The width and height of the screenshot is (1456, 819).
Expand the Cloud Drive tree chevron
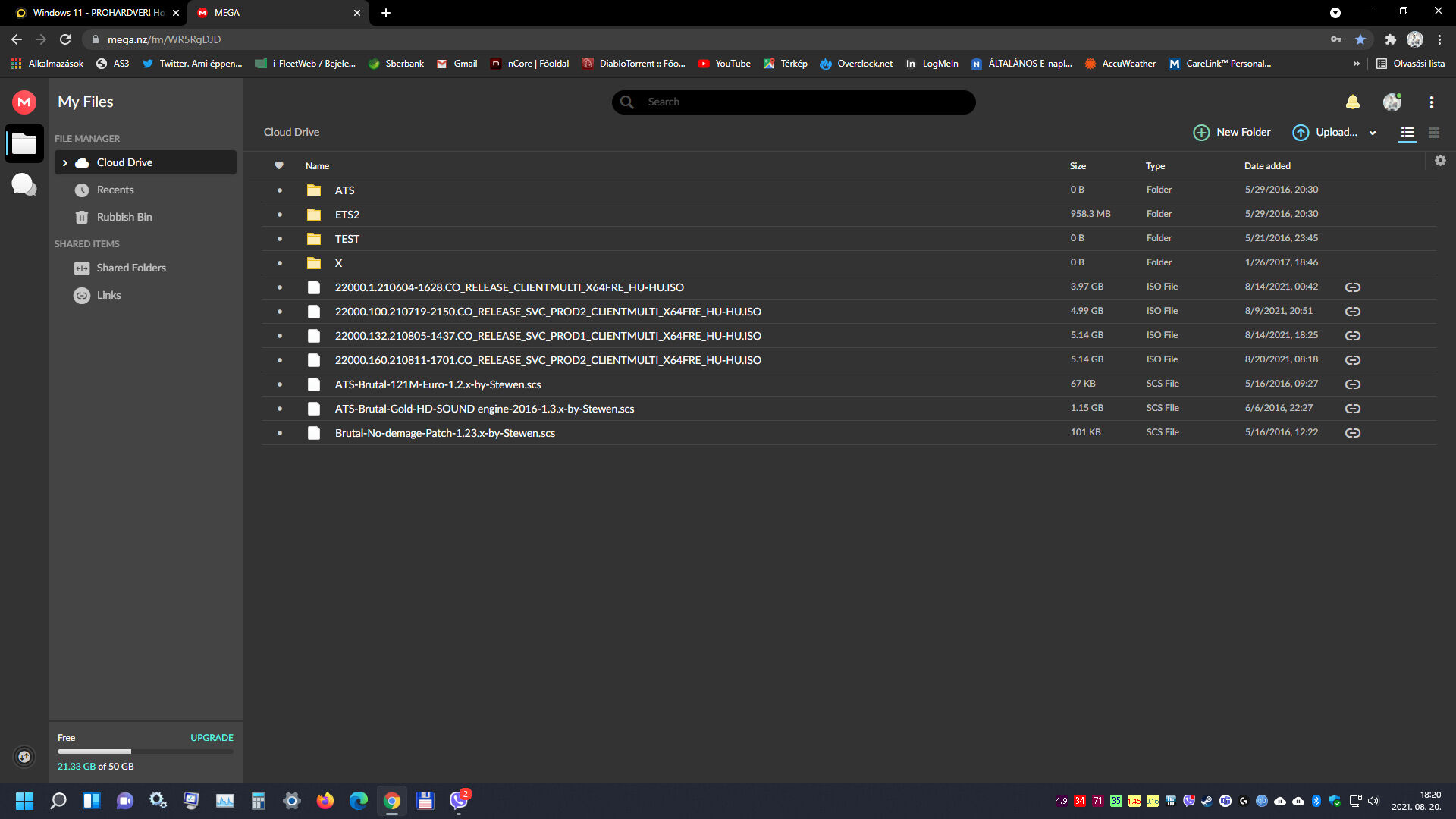[x=65, y=162]
